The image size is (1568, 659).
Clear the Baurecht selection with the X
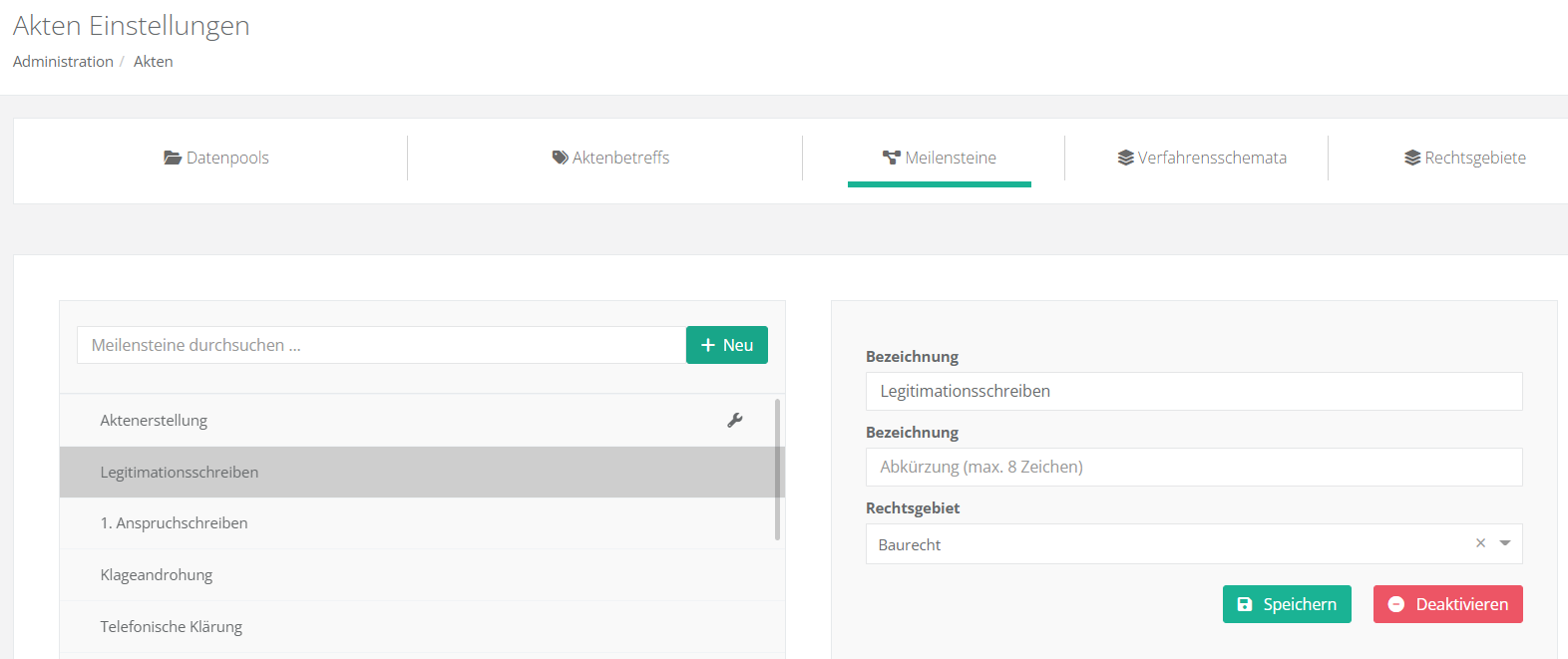pos(1480,543)
